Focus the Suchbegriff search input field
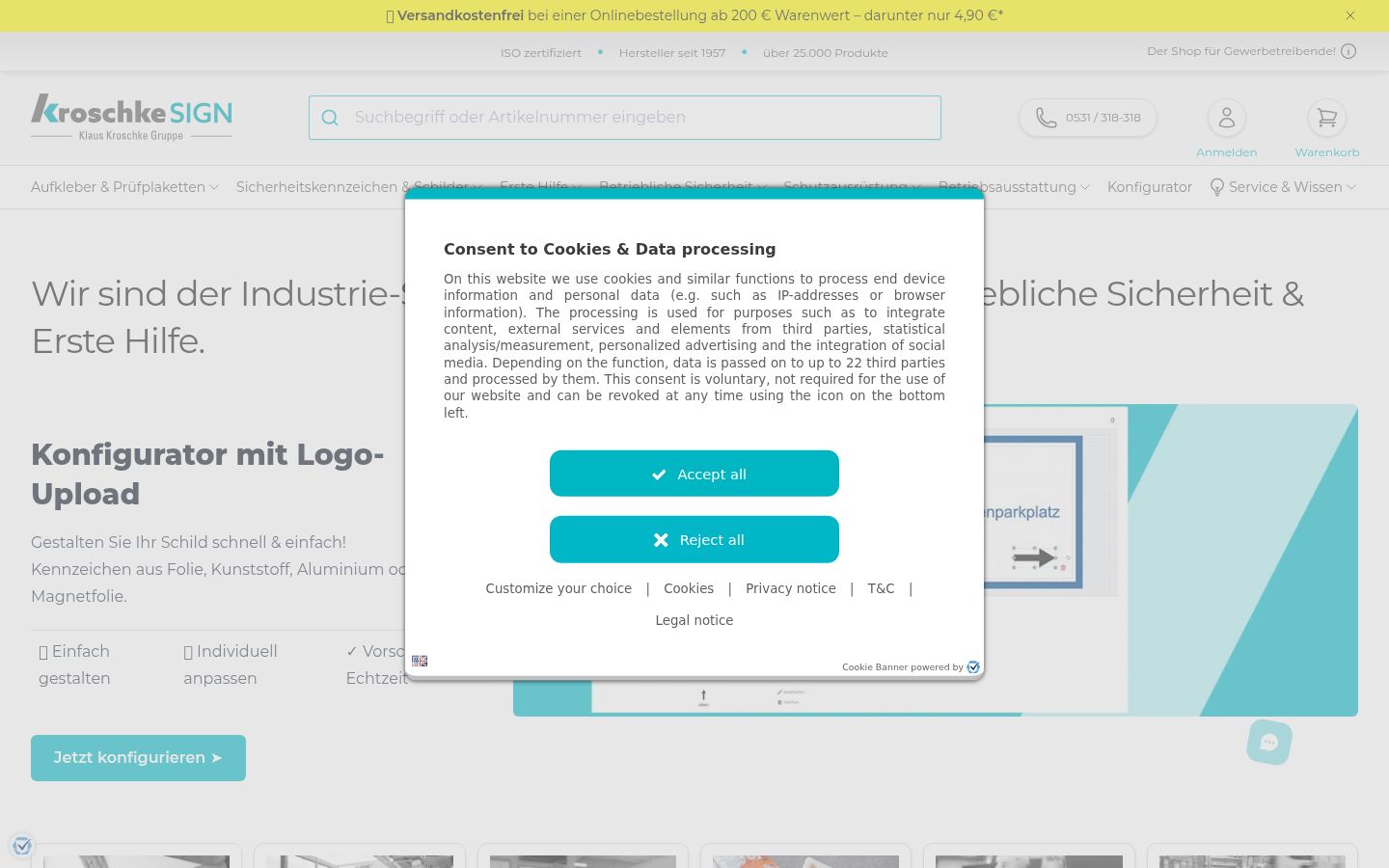Image resolution: width=1389 pixels, height=868 pixels. point(625,118)
